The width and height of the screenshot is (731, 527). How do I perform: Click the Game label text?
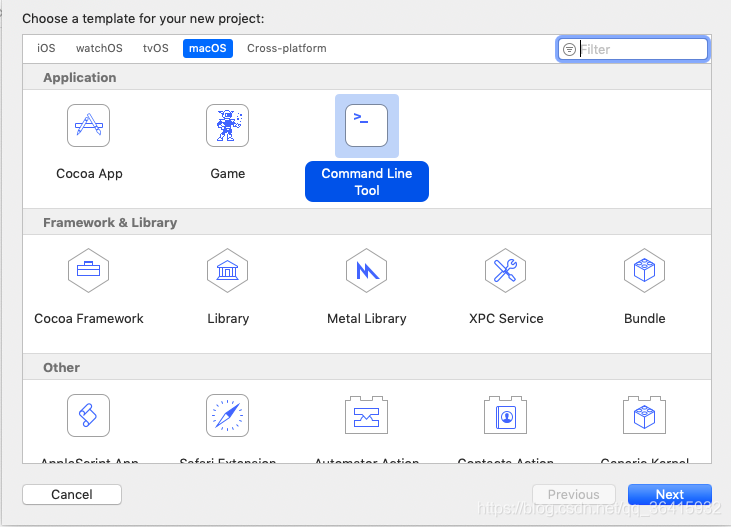[x=228, y=173]
